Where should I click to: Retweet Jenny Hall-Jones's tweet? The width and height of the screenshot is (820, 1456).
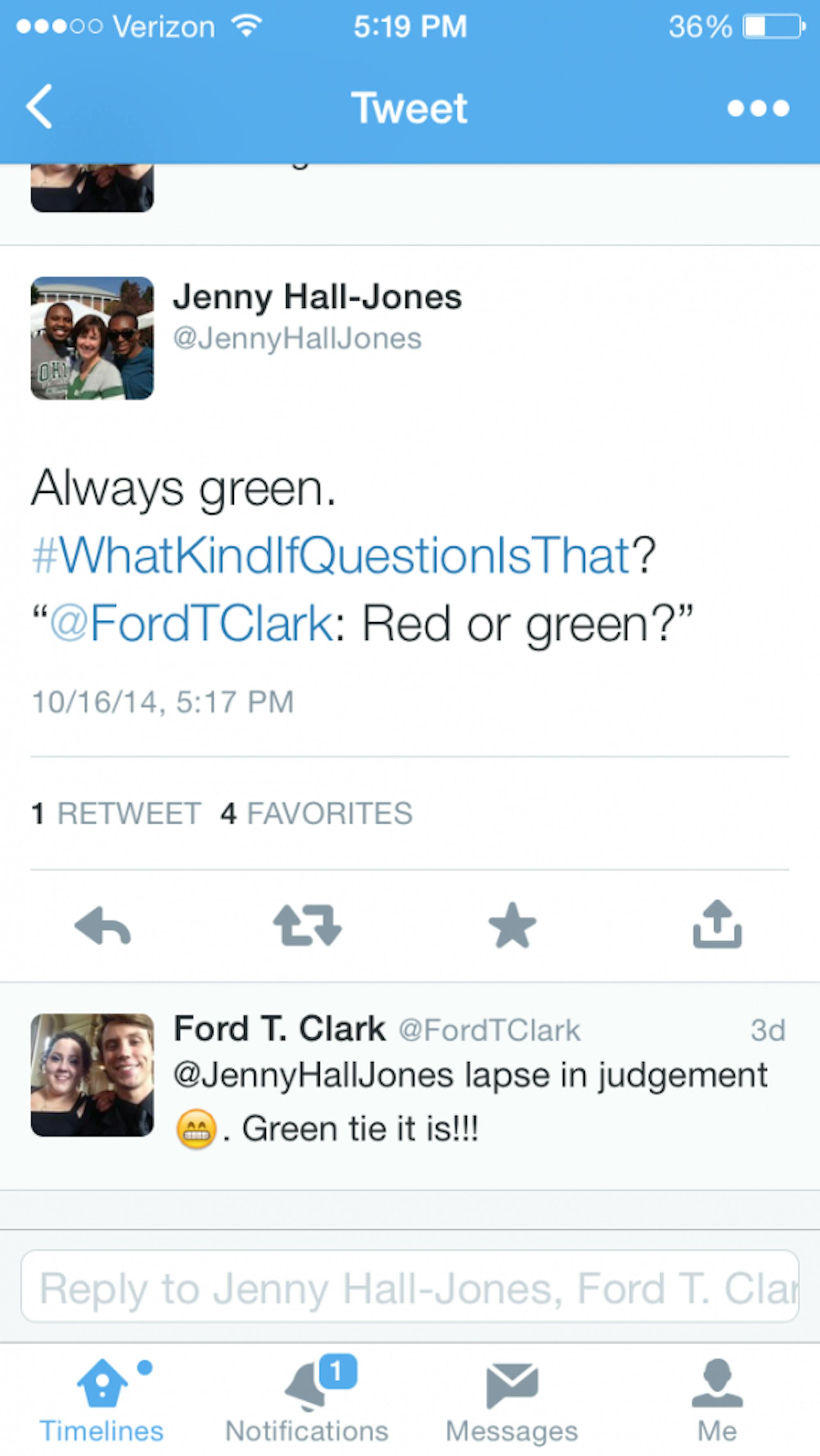tap(307, 926)
